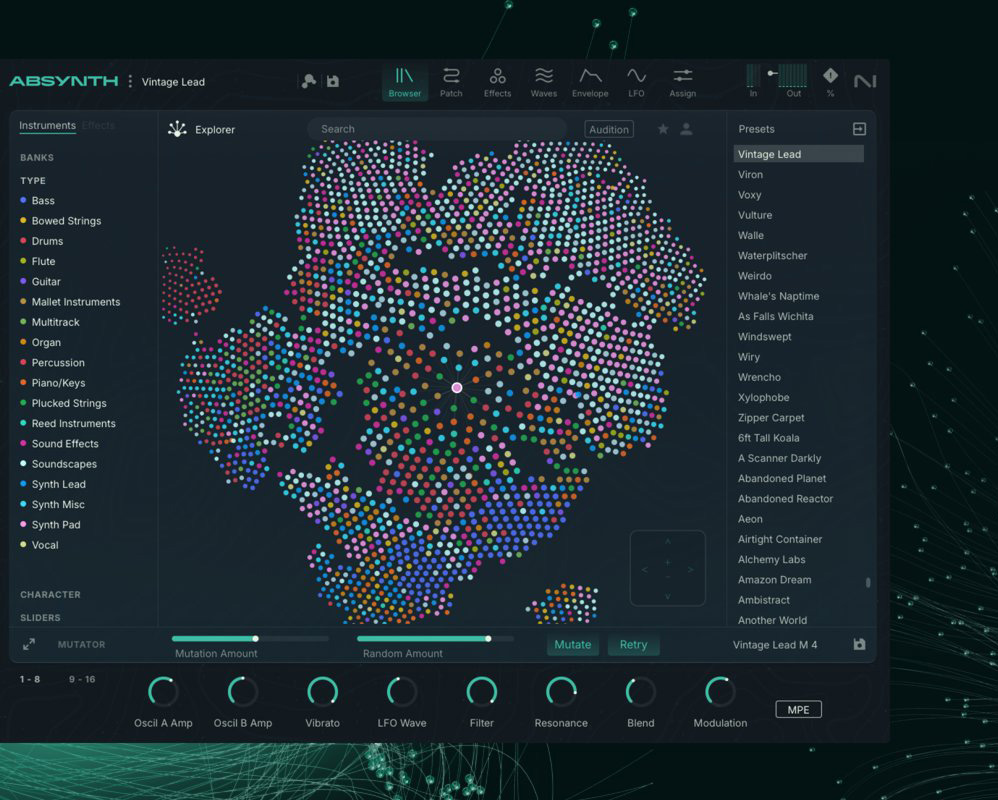This screenshot has height=800, width=998.
Task: Collapse the Presets panel with arrow icon
Action: click(x=858, y=129)
